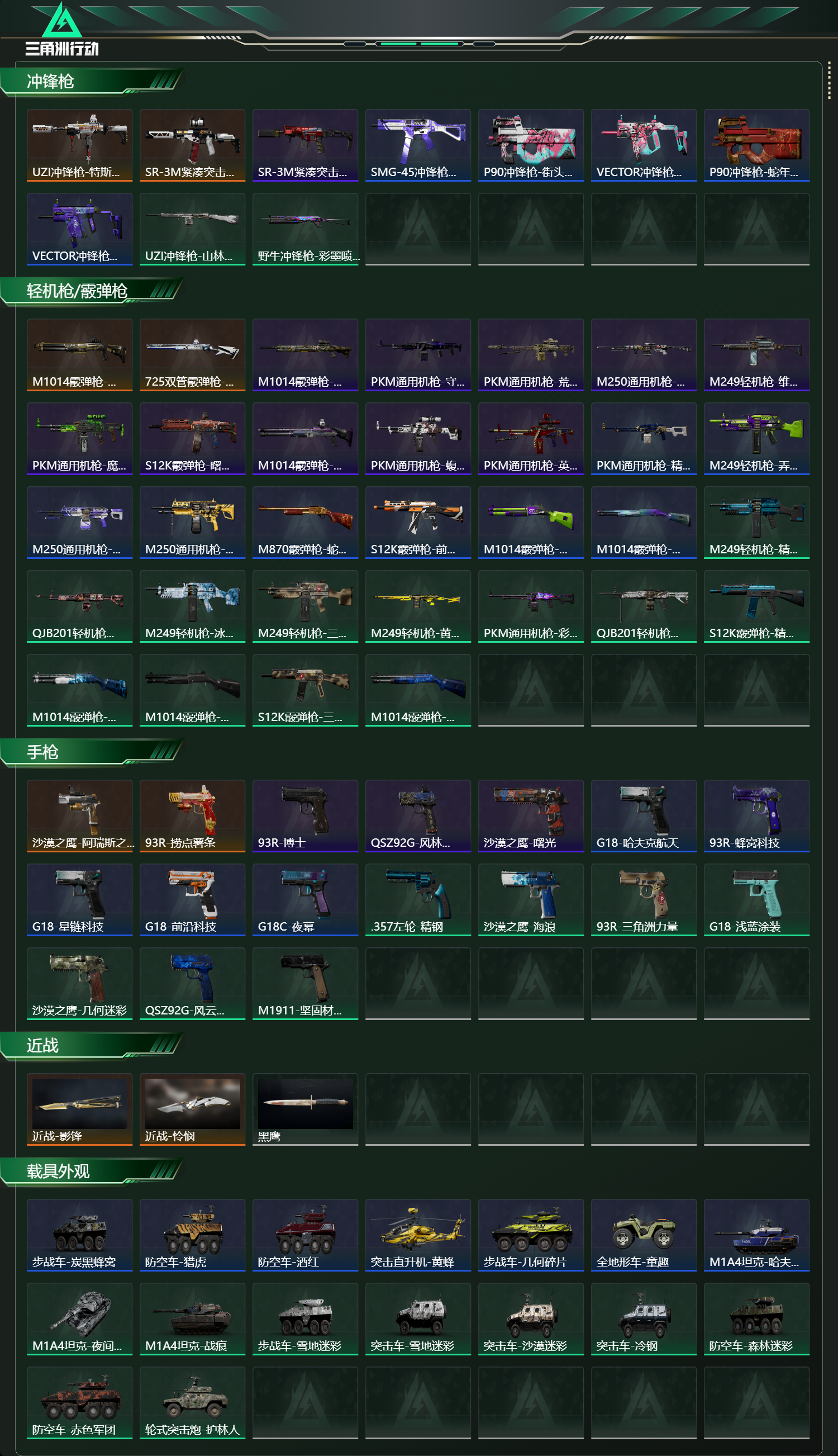Select the P90冲锋枪-蛇年 red skin
Screen dimensions: 838x1456
(x=756, y=145)
